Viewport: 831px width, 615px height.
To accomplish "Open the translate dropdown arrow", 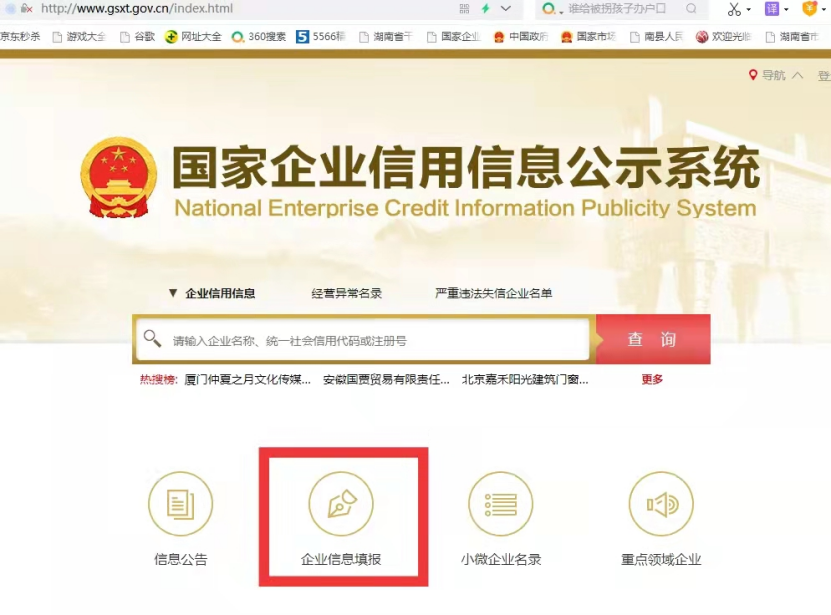I will (786, 9).
